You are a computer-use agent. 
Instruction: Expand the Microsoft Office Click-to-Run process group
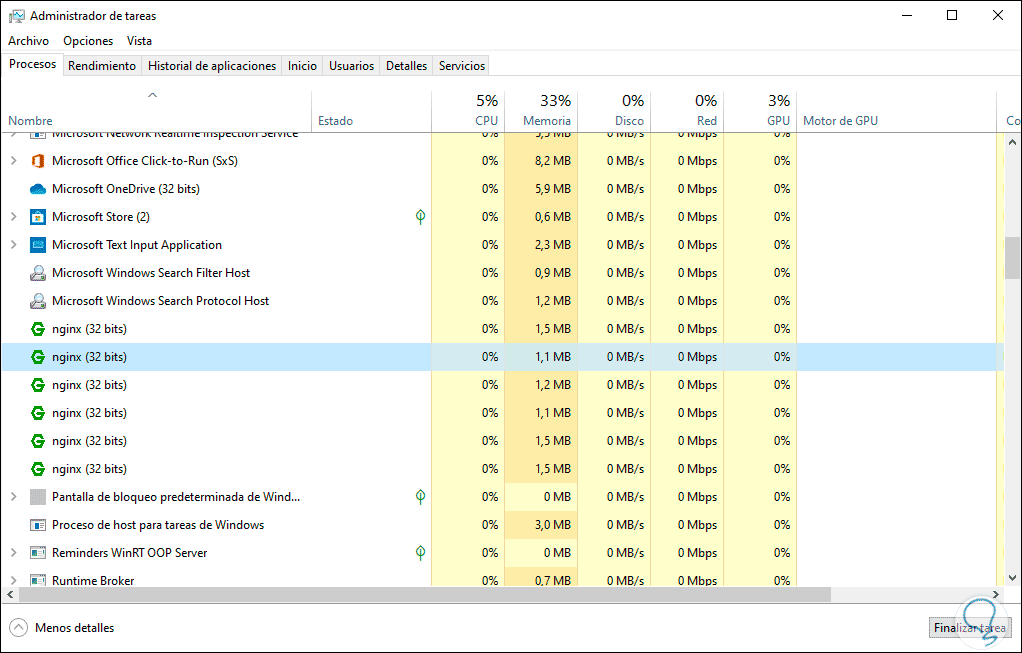(13, 161)
